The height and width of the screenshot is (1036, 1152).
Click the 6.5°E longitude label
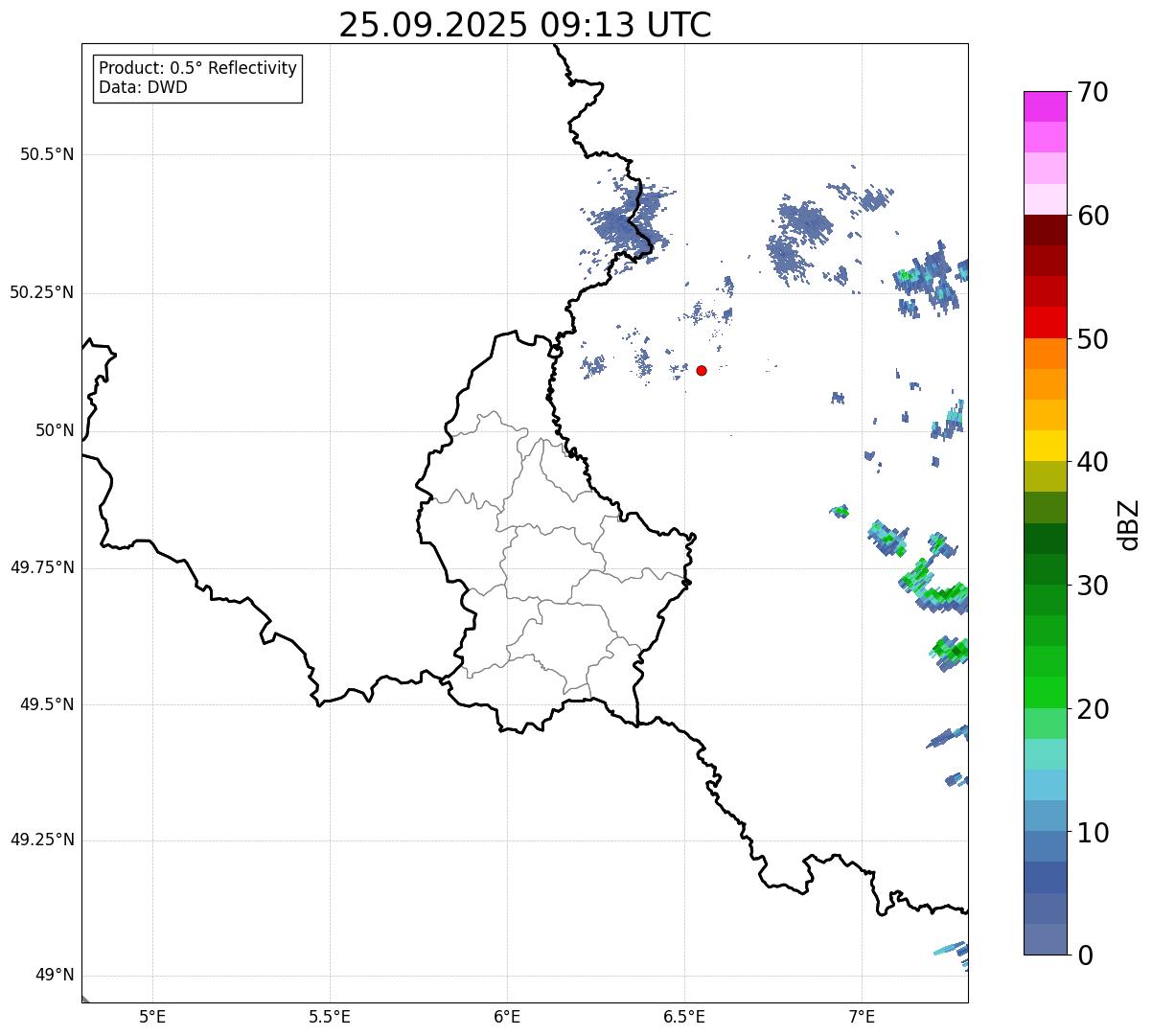684,1016
